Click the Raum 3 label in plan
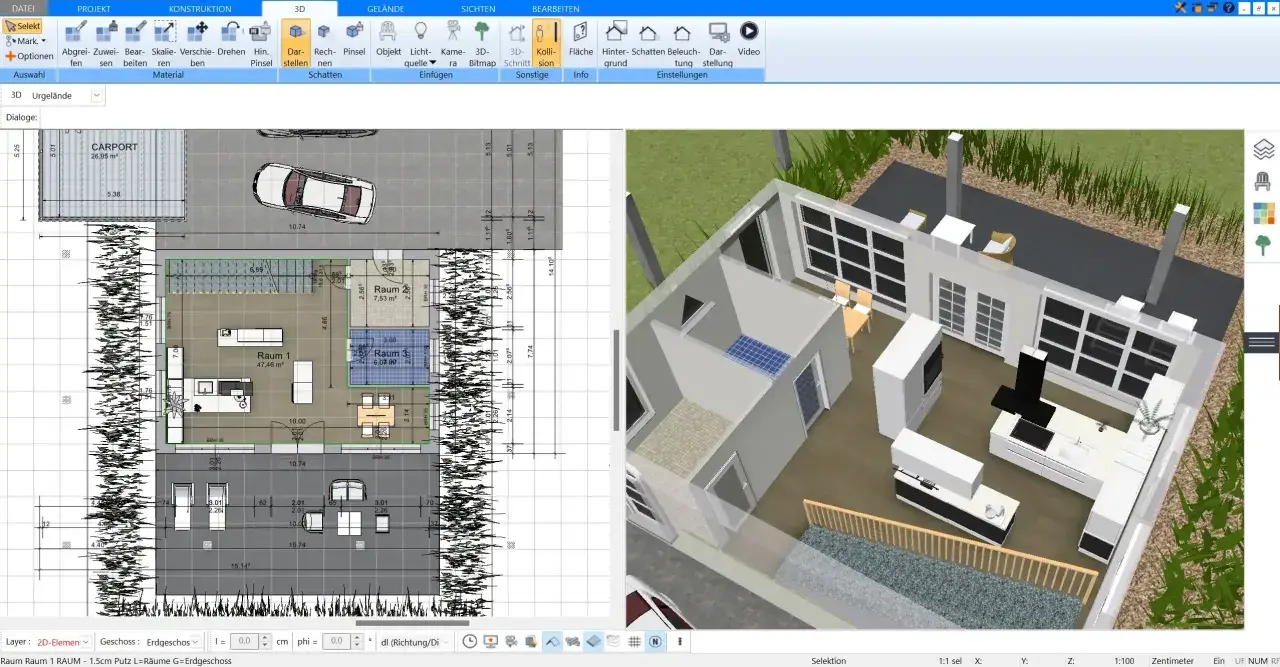Image resolution: width=1280 pixels, height=667 pixels. coord(391,354)
